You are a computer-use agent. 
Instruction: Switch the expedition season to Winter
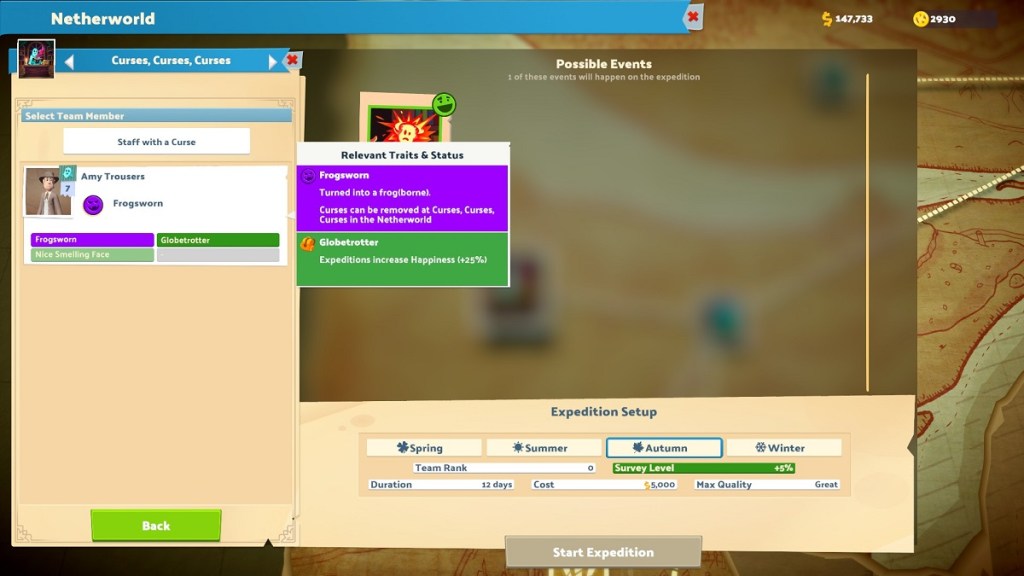point(783,448)
